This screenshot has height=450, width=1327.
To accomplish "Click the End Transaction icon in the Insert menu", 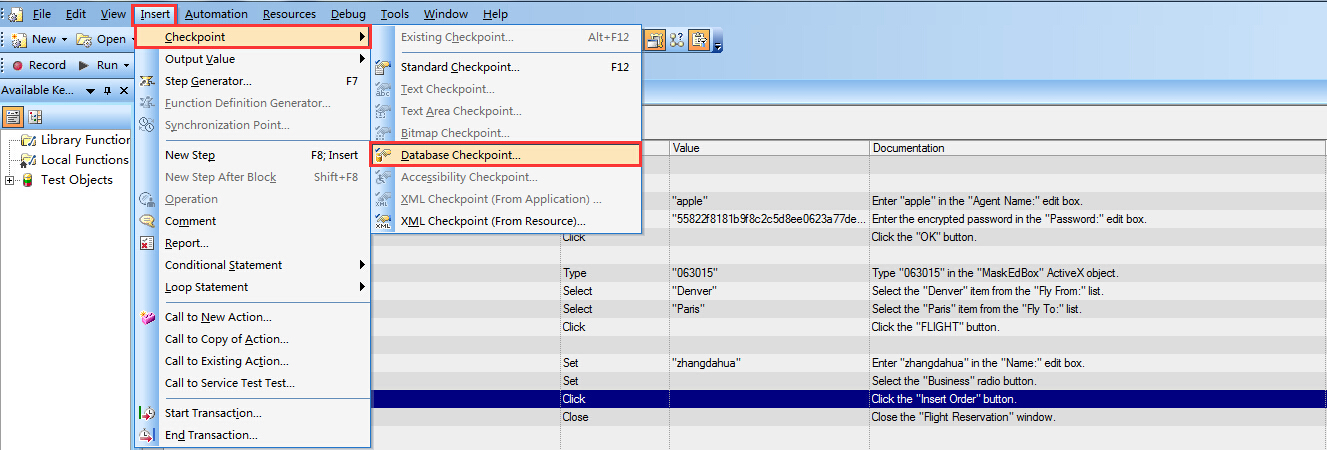I will [147, 435].
